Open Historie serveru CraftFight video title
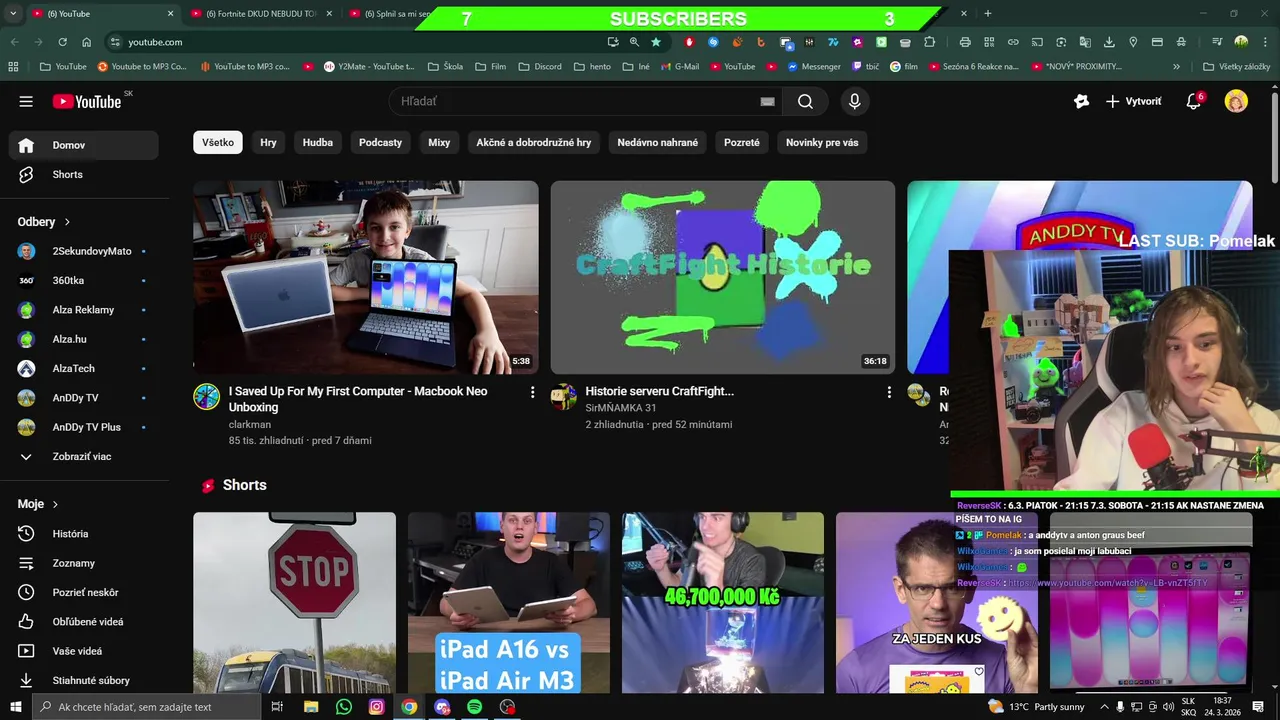This screenshot has width=1280, height=720. tap(660, 391)
